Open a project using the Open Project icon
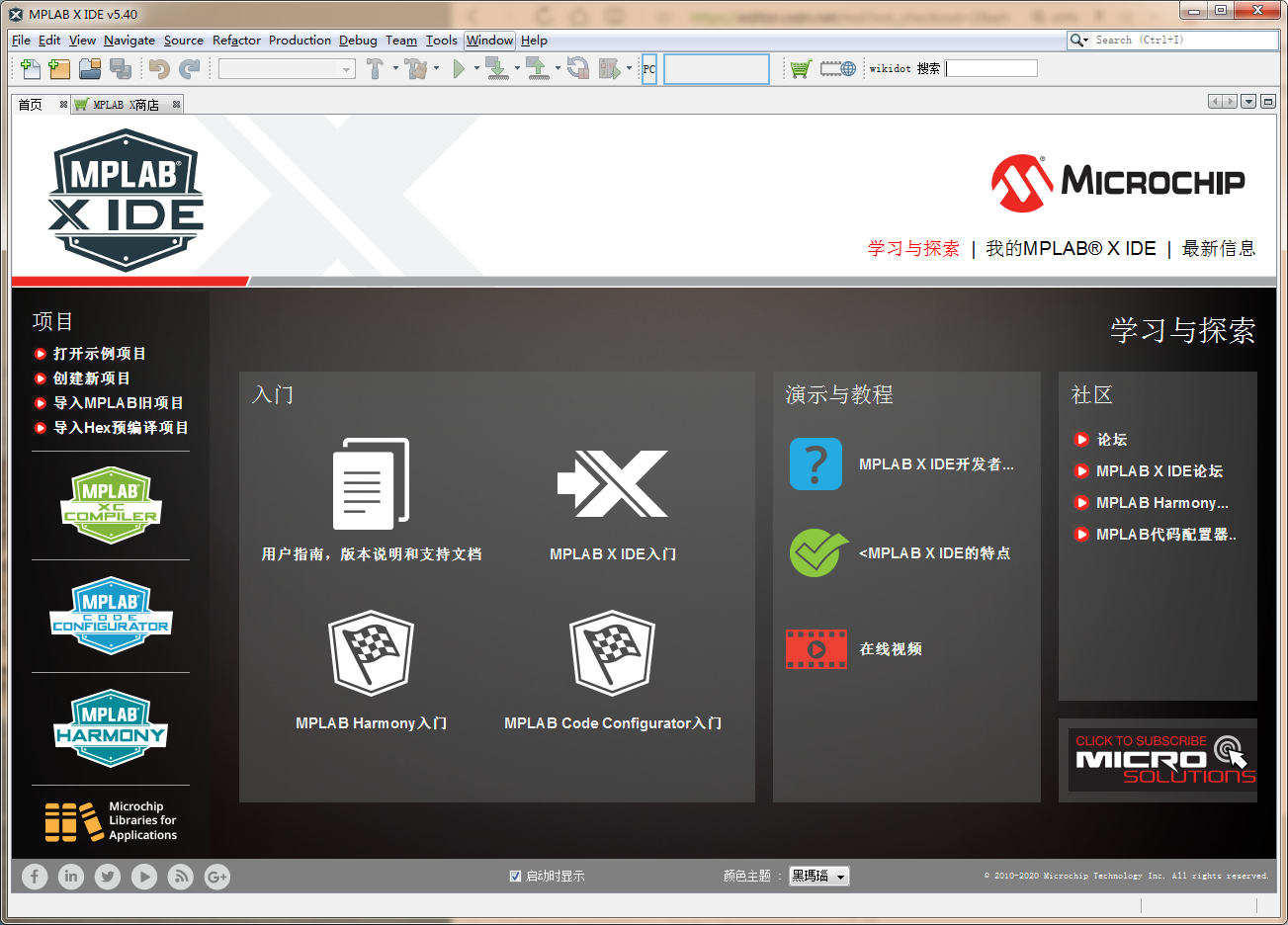Viewport: 1288px width, 925px height. click(x=87, y=69)
